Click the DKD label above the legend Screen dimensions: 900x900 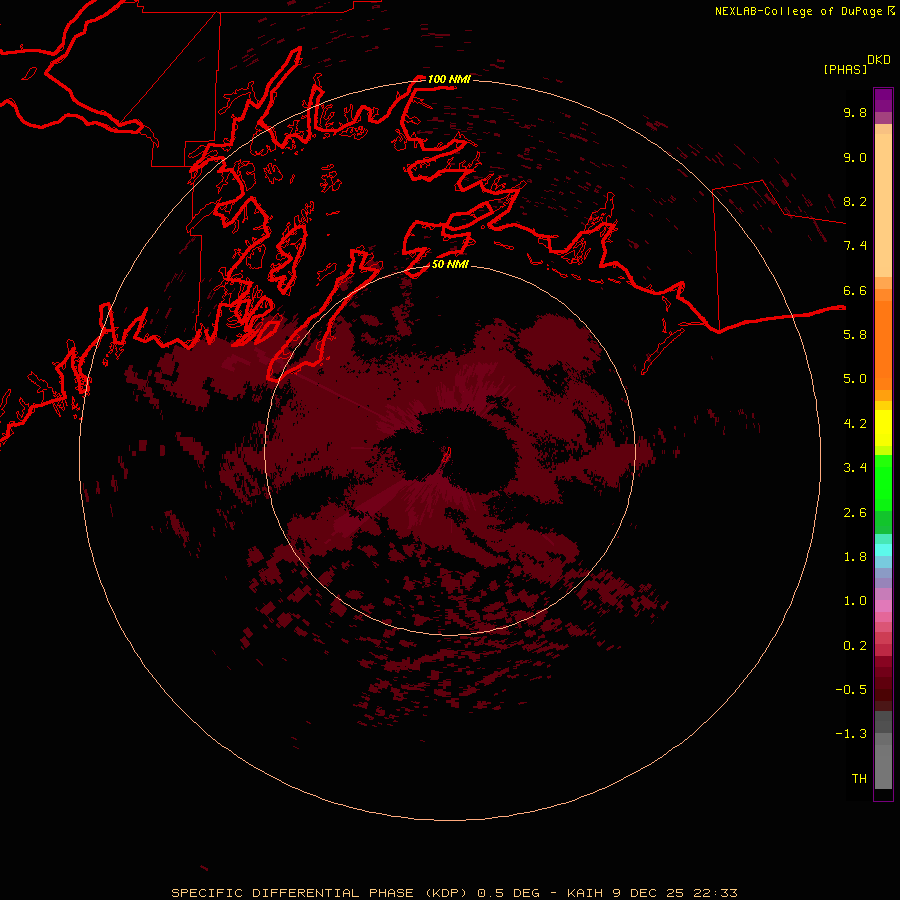[879, 60]
